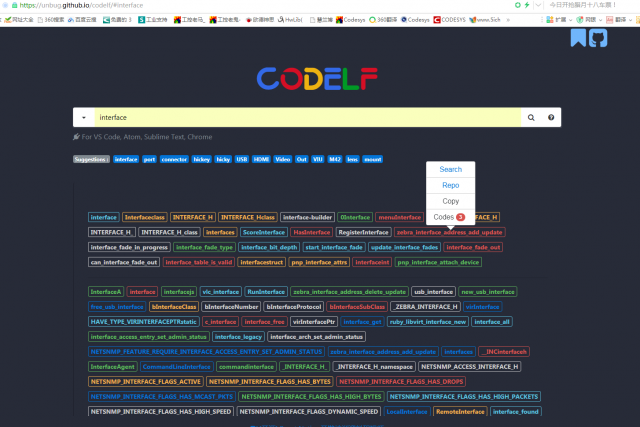Click the 'interface-builder' variable tag
The height and width of the screenshot is (427, 640).
tap(307, 217)
